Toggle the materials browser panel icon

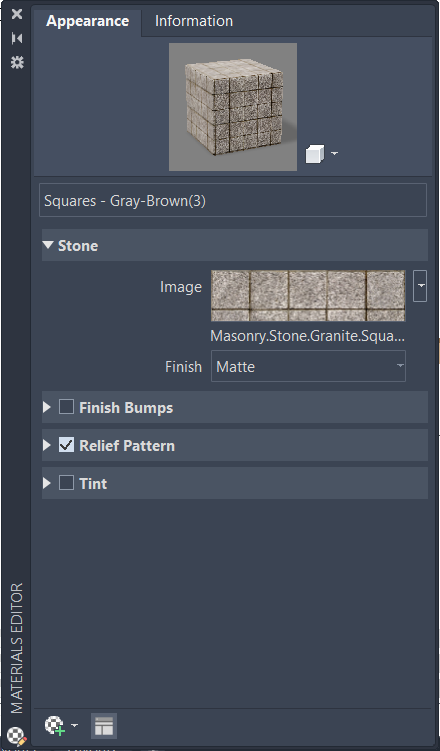[x=104, y=726]
